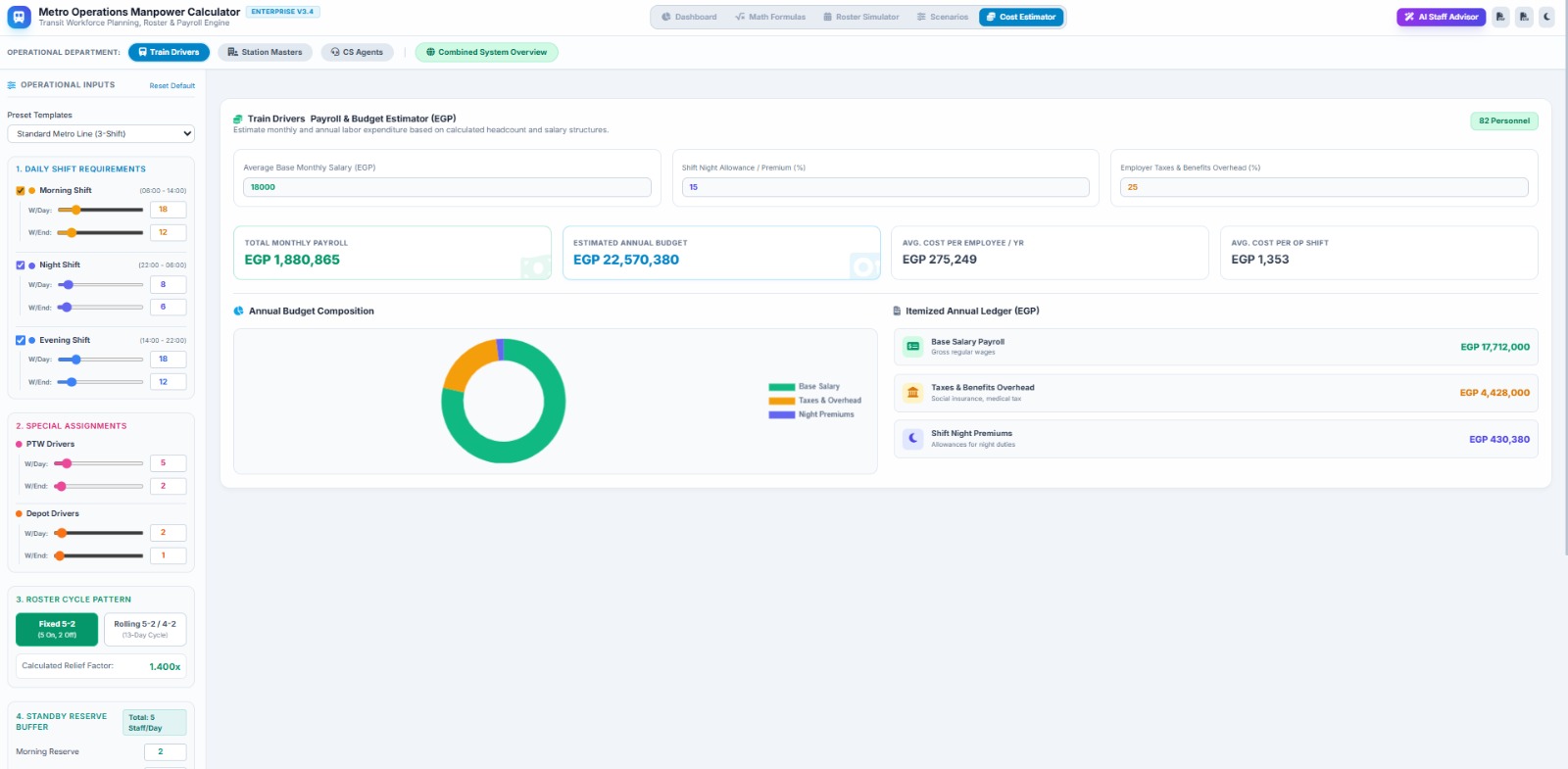Viewport: 1568px width, 769px height.
Task: Click the Itemized Annual Ledger clipboard icon
Action: click(897, 312)
